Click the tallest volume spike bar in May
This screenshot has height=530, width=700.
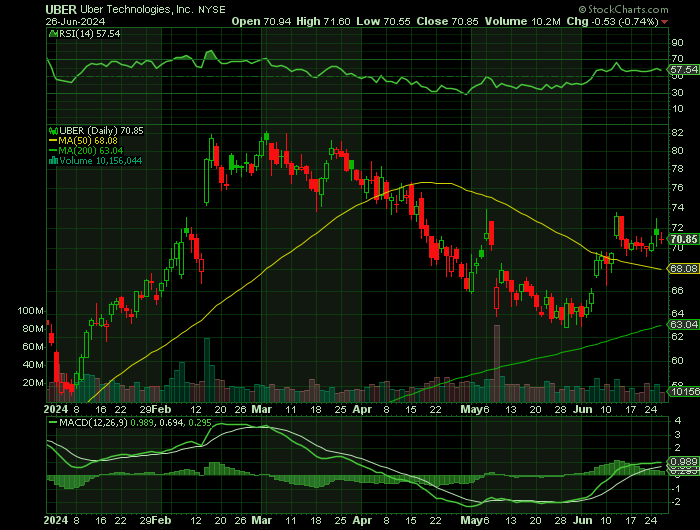pos(497,363)
